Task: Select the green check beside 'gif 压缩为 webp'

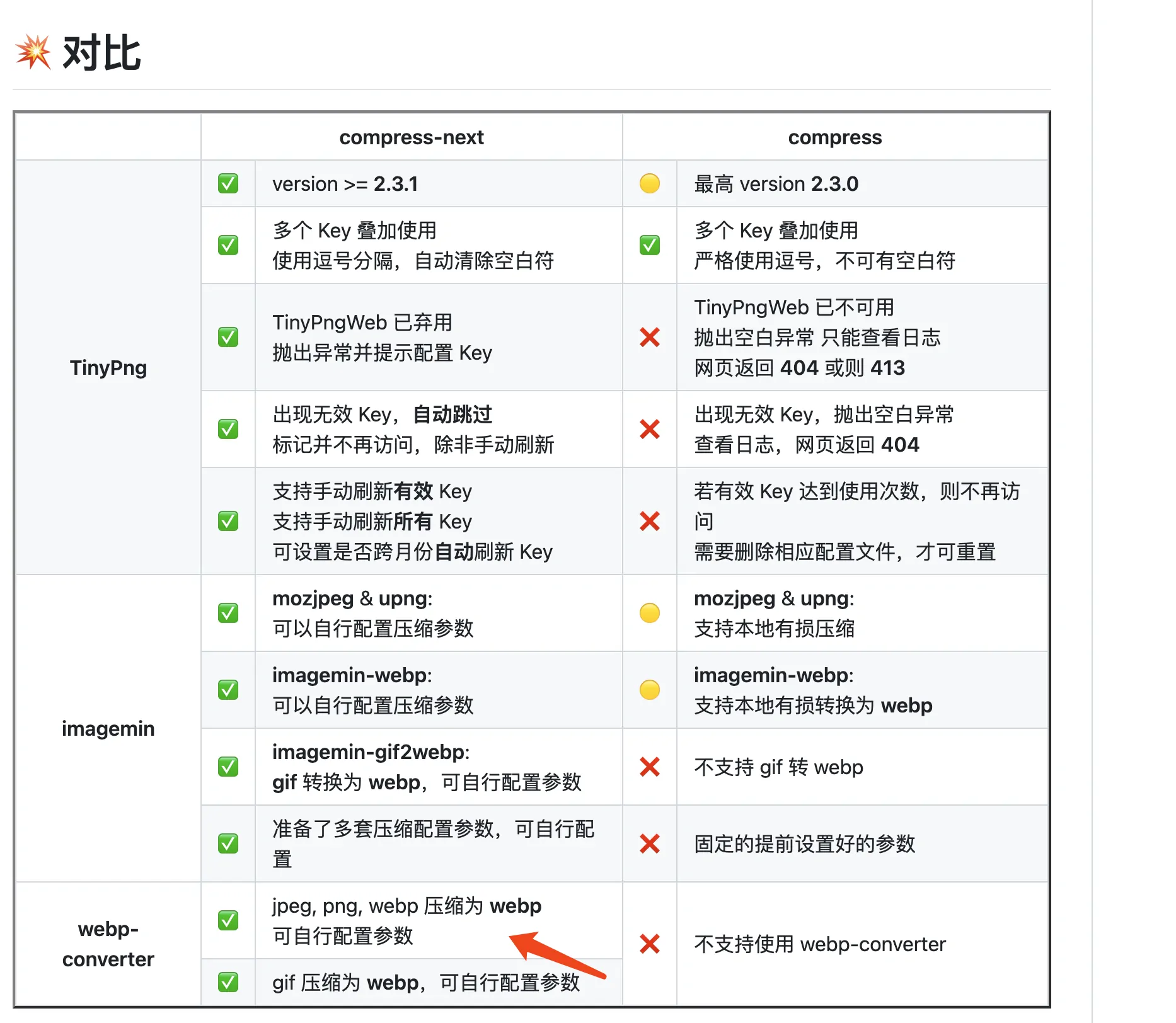Action: 228,982
